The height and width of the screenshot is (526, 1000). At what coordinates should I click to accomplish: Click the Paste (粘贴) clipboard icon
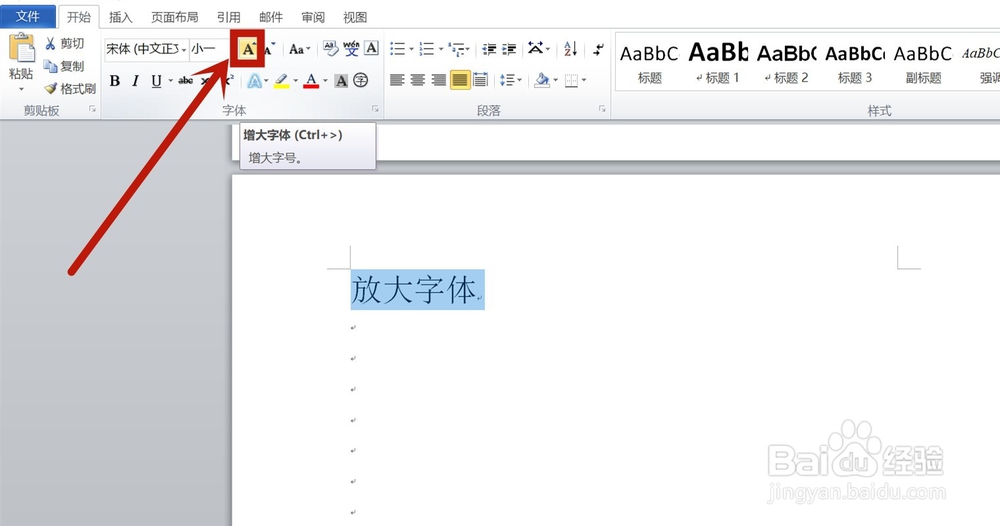pos(22,50)
